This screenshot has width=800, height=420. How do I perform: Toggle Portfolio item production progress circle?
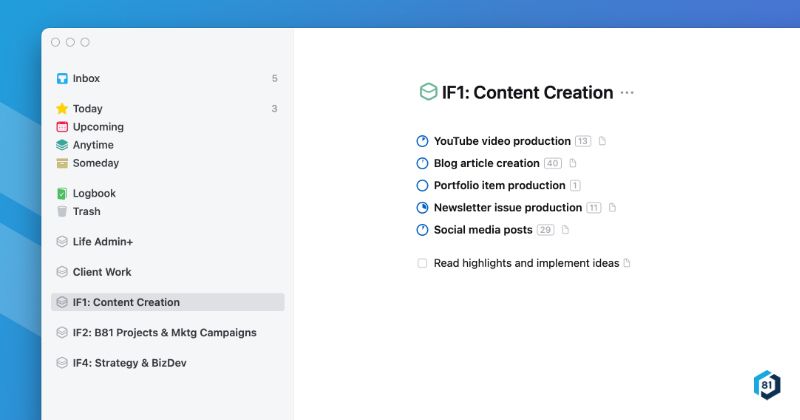click(422, 186)
